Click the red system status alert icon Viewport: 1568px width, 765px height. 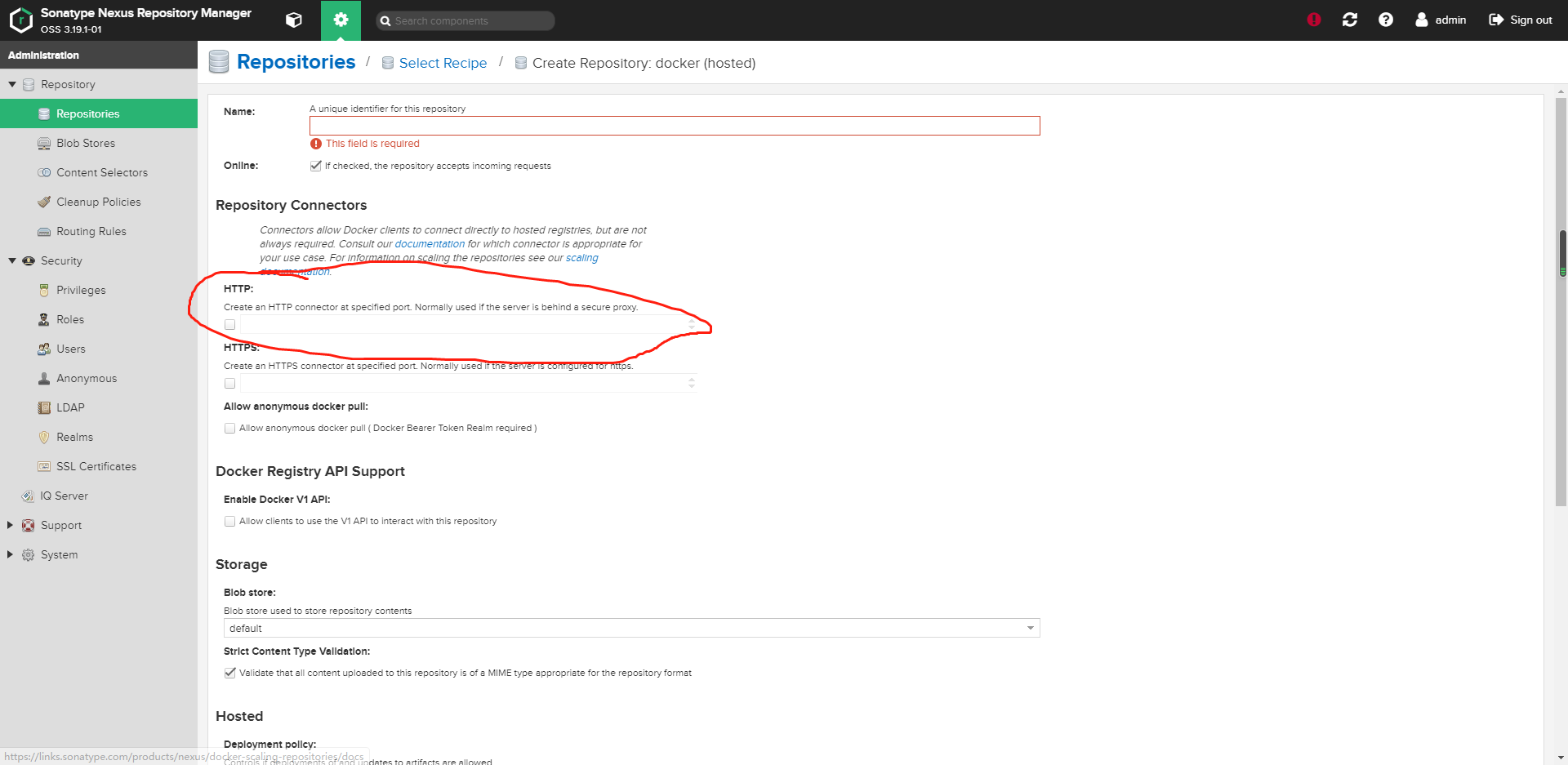tap(1313, 20)
